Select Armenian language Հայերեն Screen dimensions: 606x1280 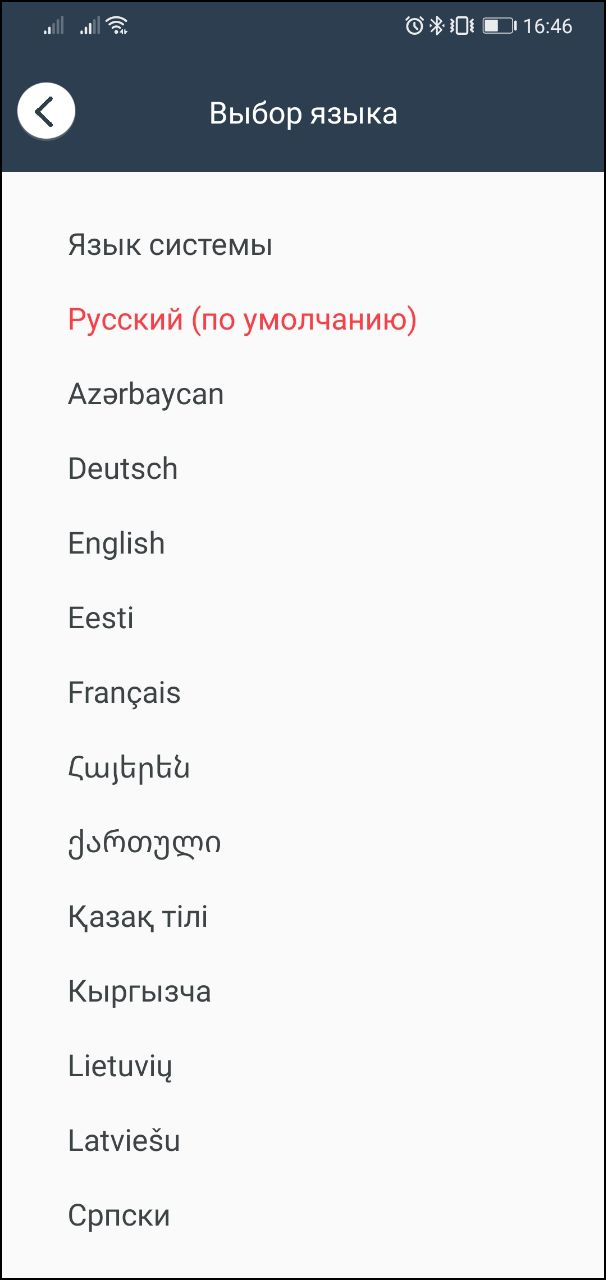point(129,768)
